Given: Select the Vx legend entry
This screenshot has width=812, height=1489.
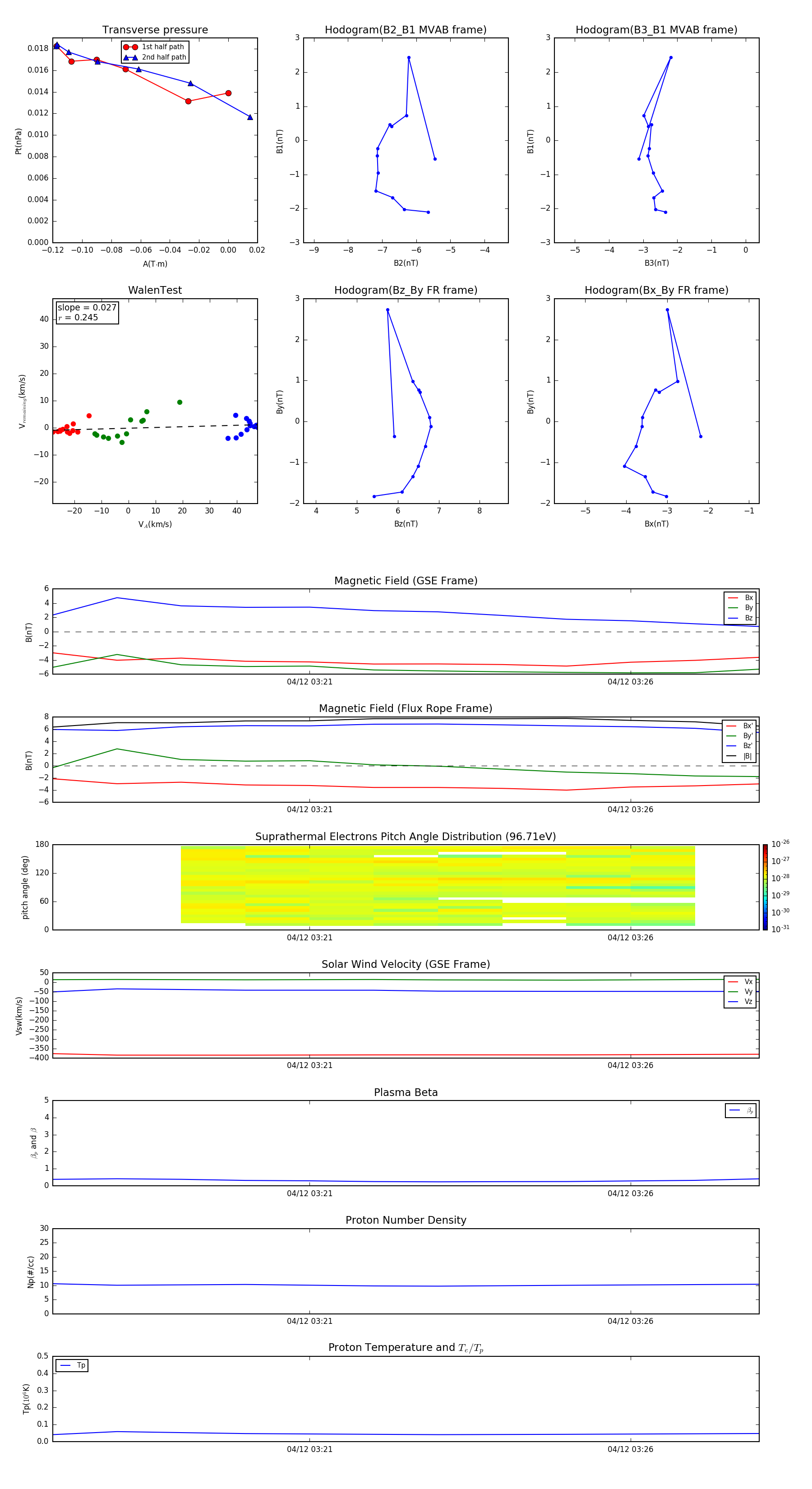Looking at the screenshot, I should click(x=740, y=981).
